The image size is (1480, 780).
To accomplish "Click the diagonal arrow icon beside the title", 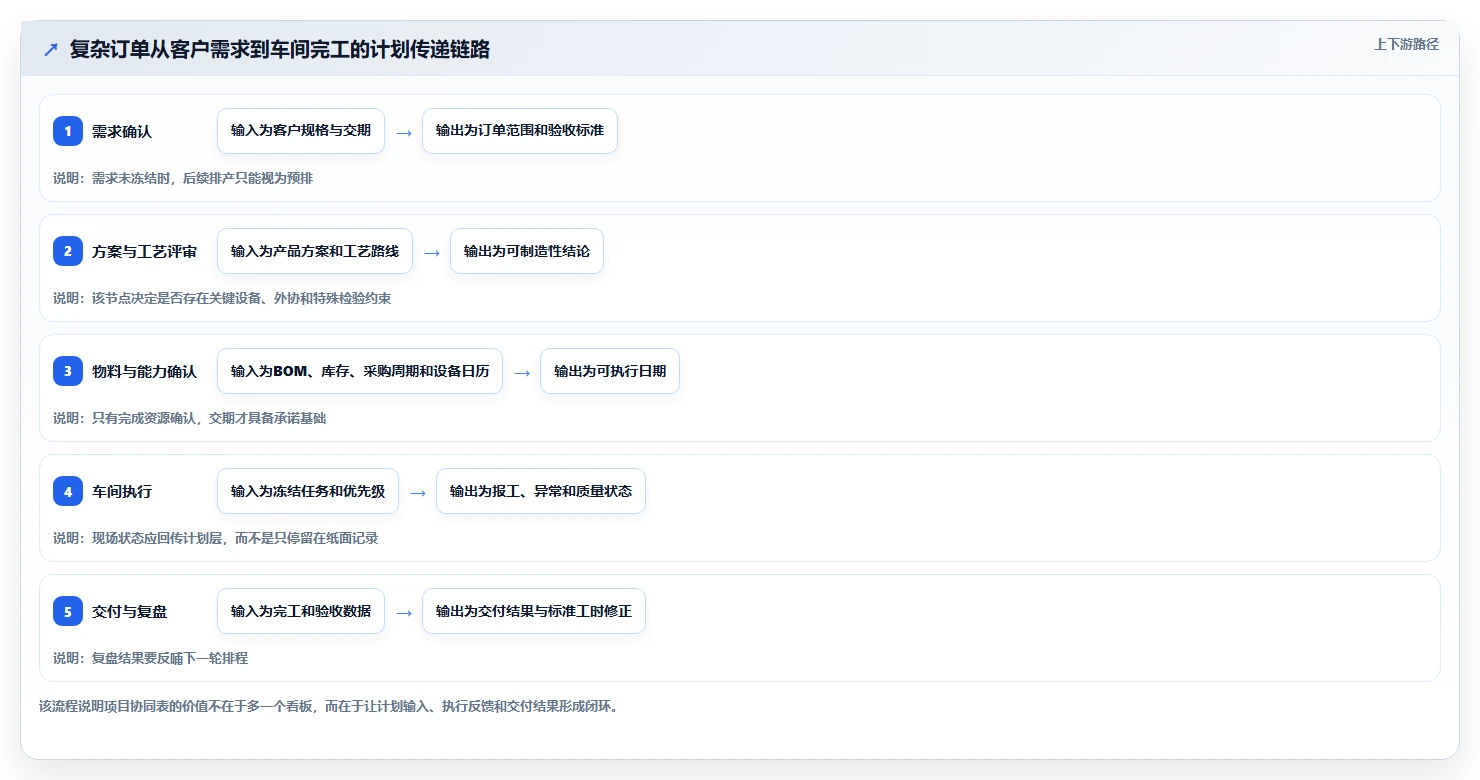I will point(51,49).
